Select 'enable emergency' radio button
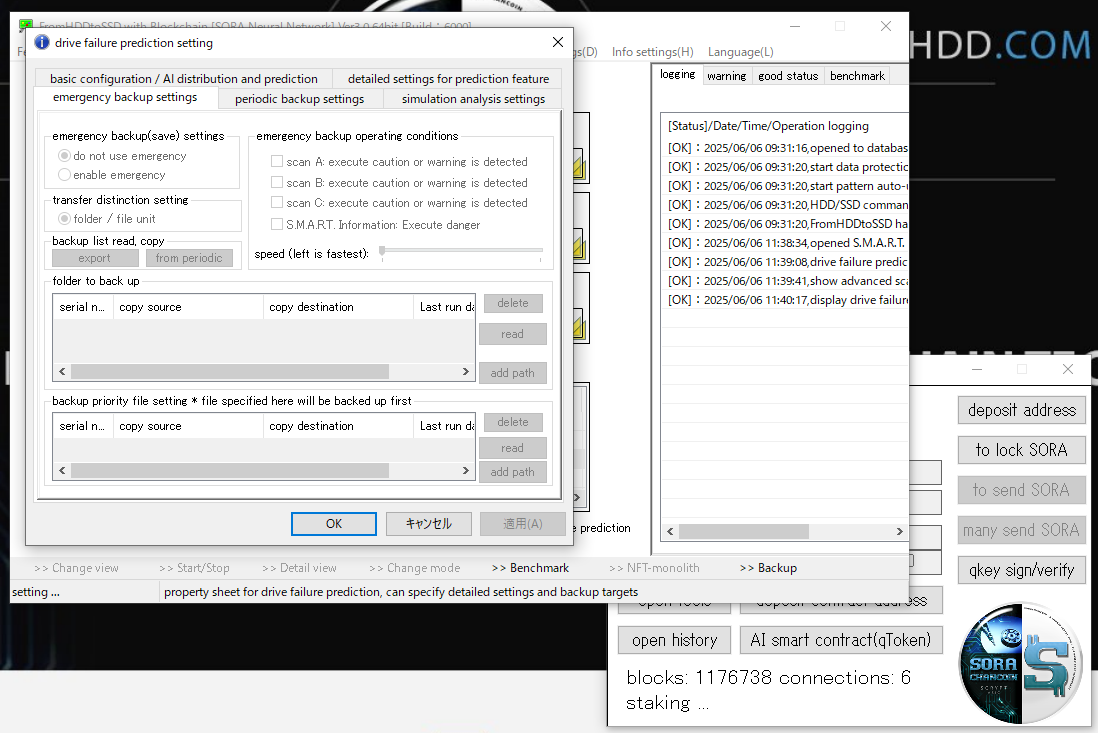The width and height of the screenshot is (1098, 733). tap(64, 174)
